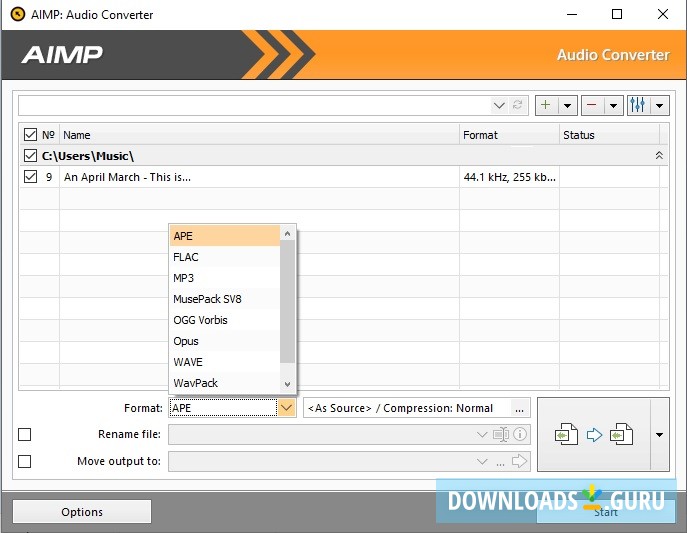This screenshot has height=533, width=687.
Task: Choose WavPack from the format list
Action: pos(224,383)
